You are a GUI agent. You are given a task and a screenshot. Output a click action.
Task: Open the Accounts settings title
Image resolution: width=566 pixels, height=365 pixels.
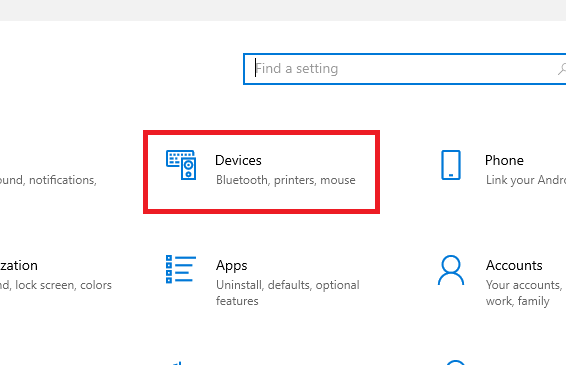[514, 265]
